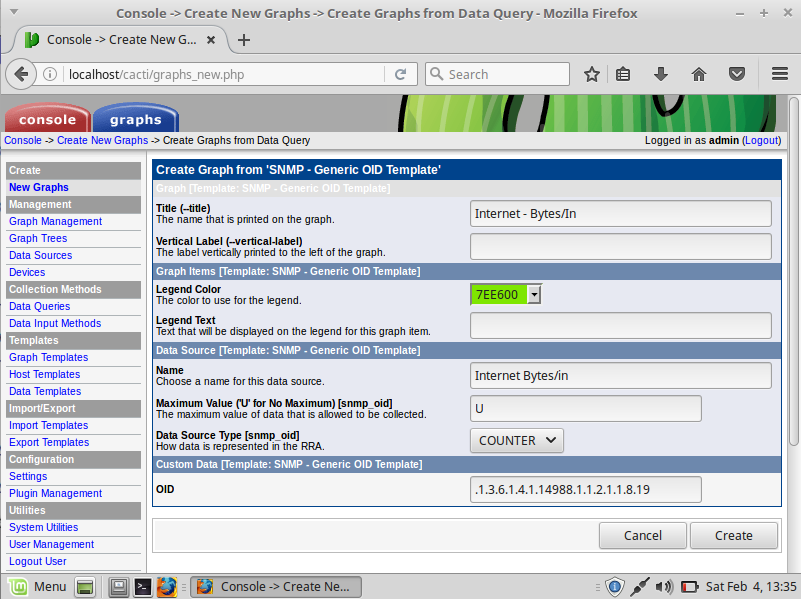
Task: Open the Legend Color dropdown
Action: (x=534, y=294)
